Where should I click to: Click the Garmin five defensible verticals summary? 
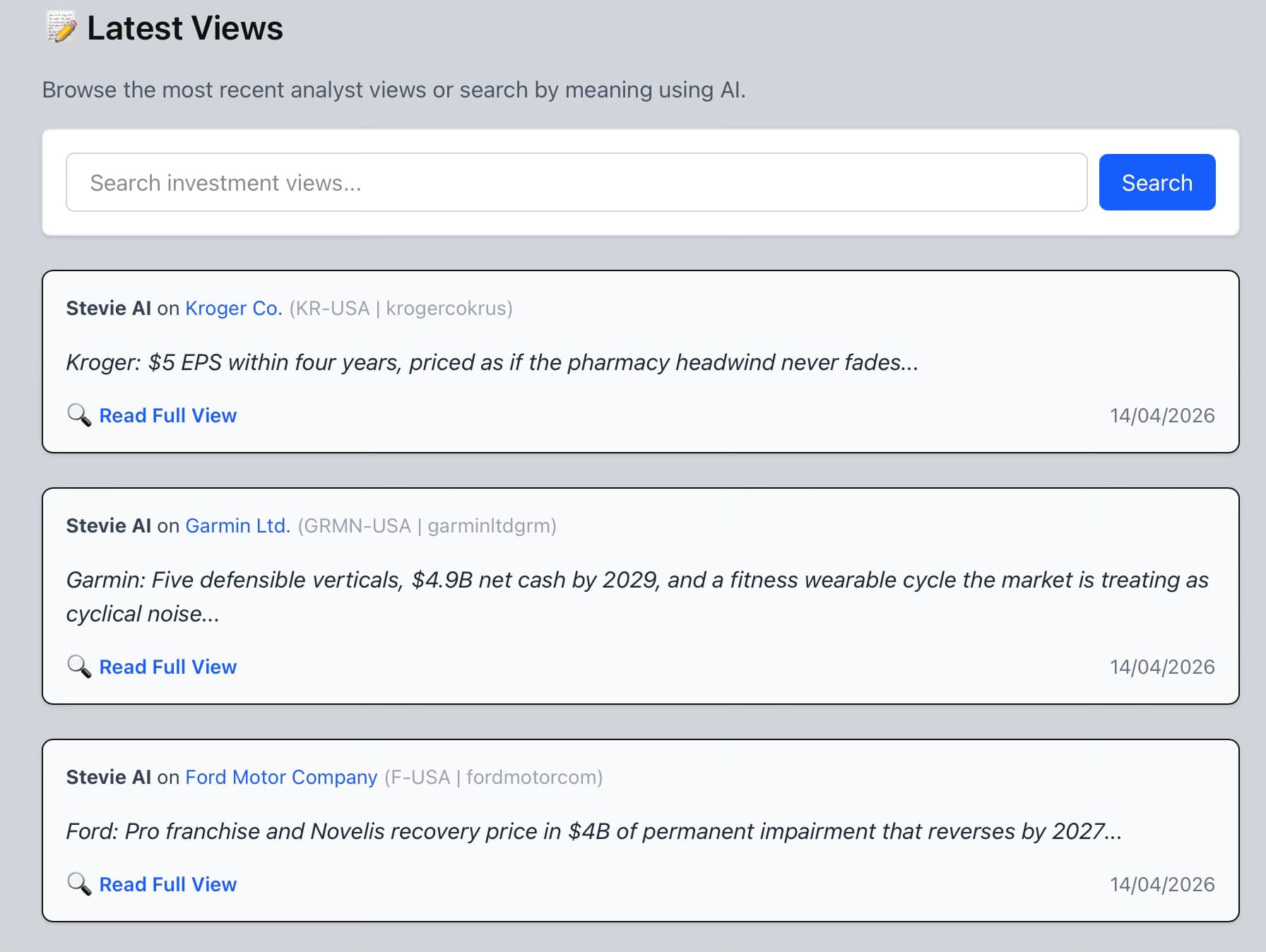coord(636,581)
